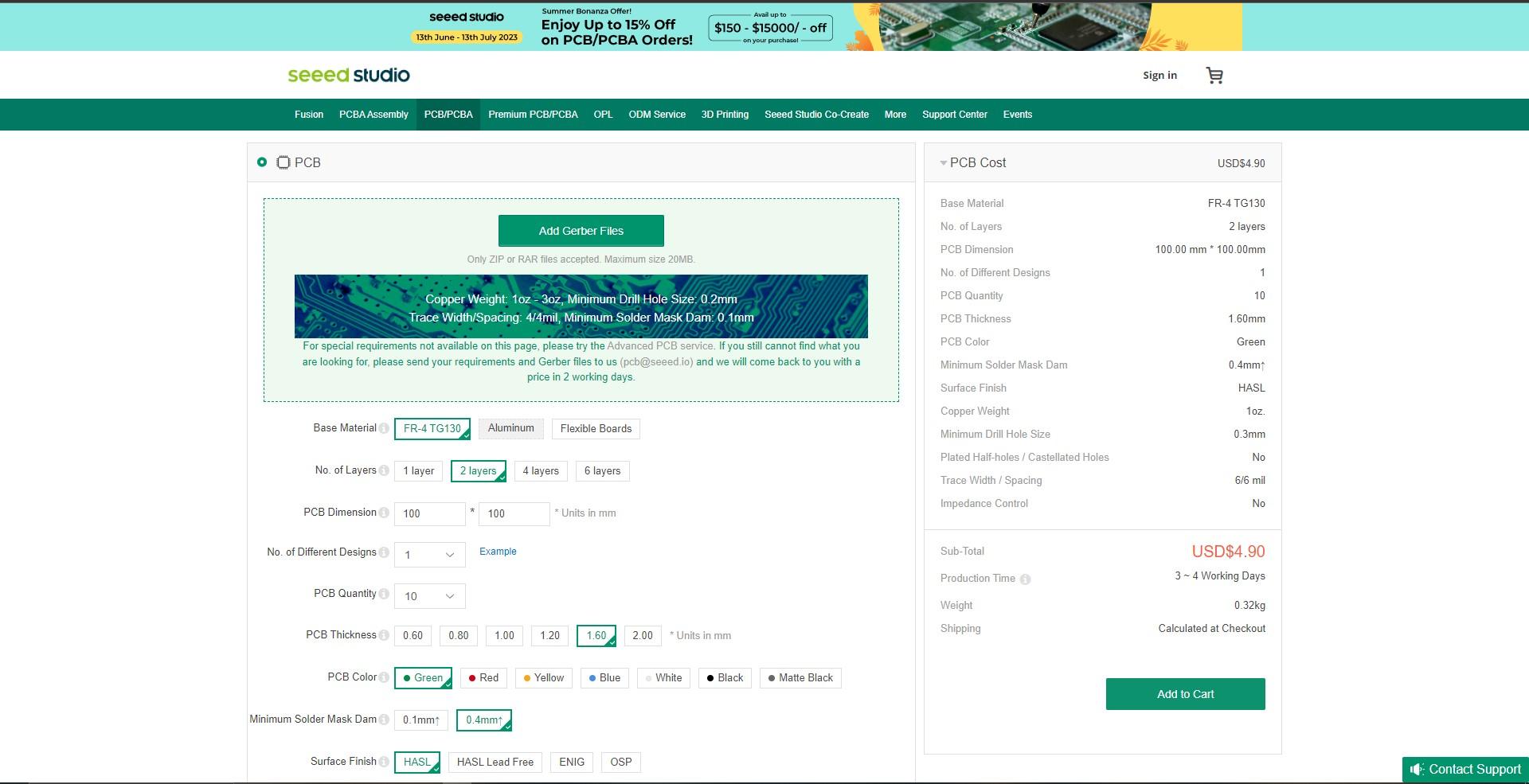Choose Aluminum base material
The image size is (1529, 784).
[511, 428]
